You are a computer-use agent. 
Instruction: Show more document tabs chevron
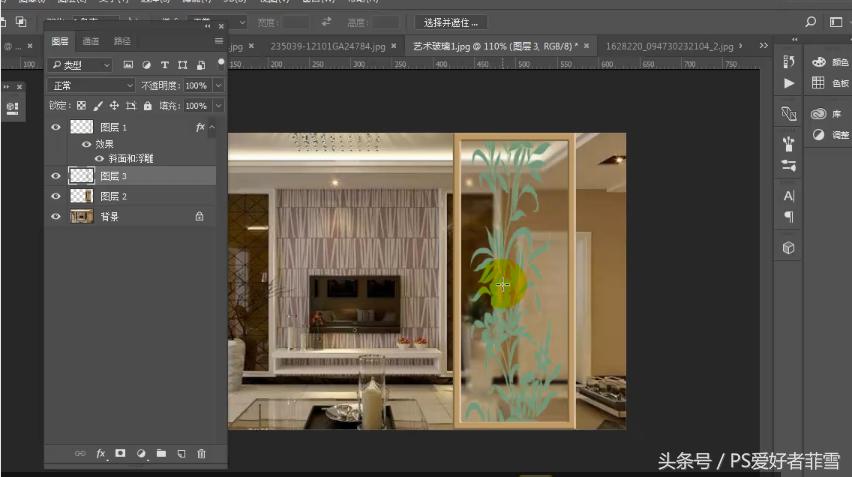763,46
